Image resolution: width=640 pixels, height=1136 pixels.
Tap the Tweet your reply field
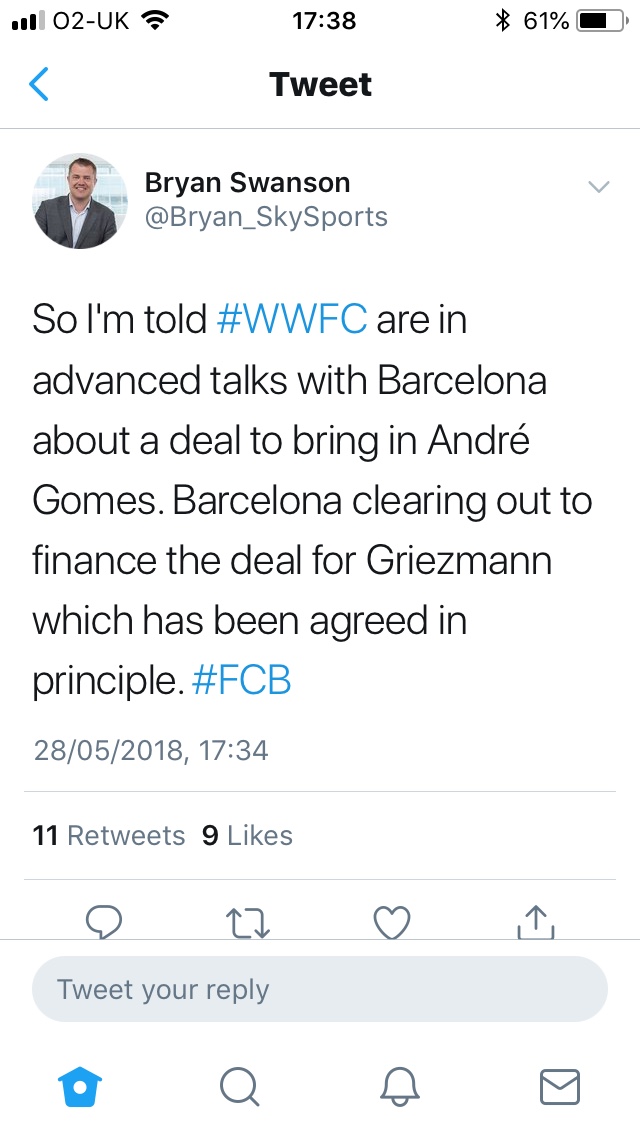(320, 990)
